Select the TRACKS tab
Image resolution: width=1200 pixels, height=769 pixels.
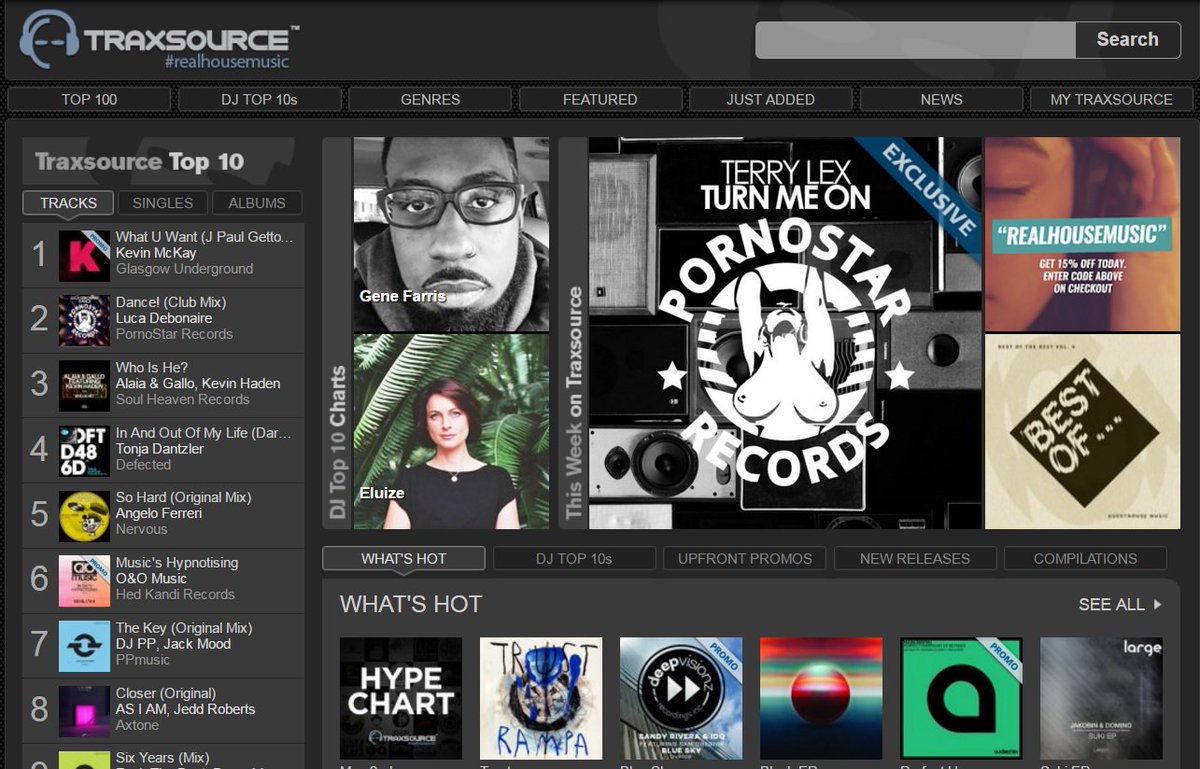69,203
